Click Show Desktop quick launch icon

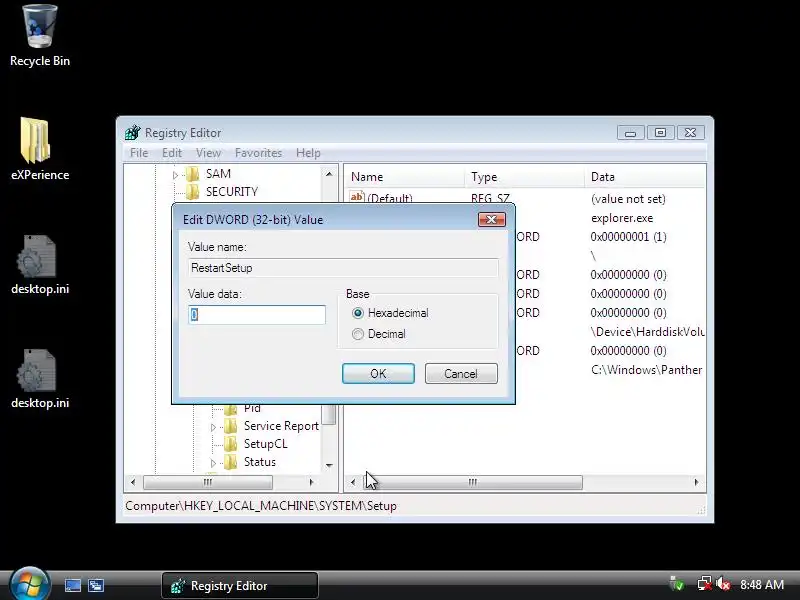[73, 585]
